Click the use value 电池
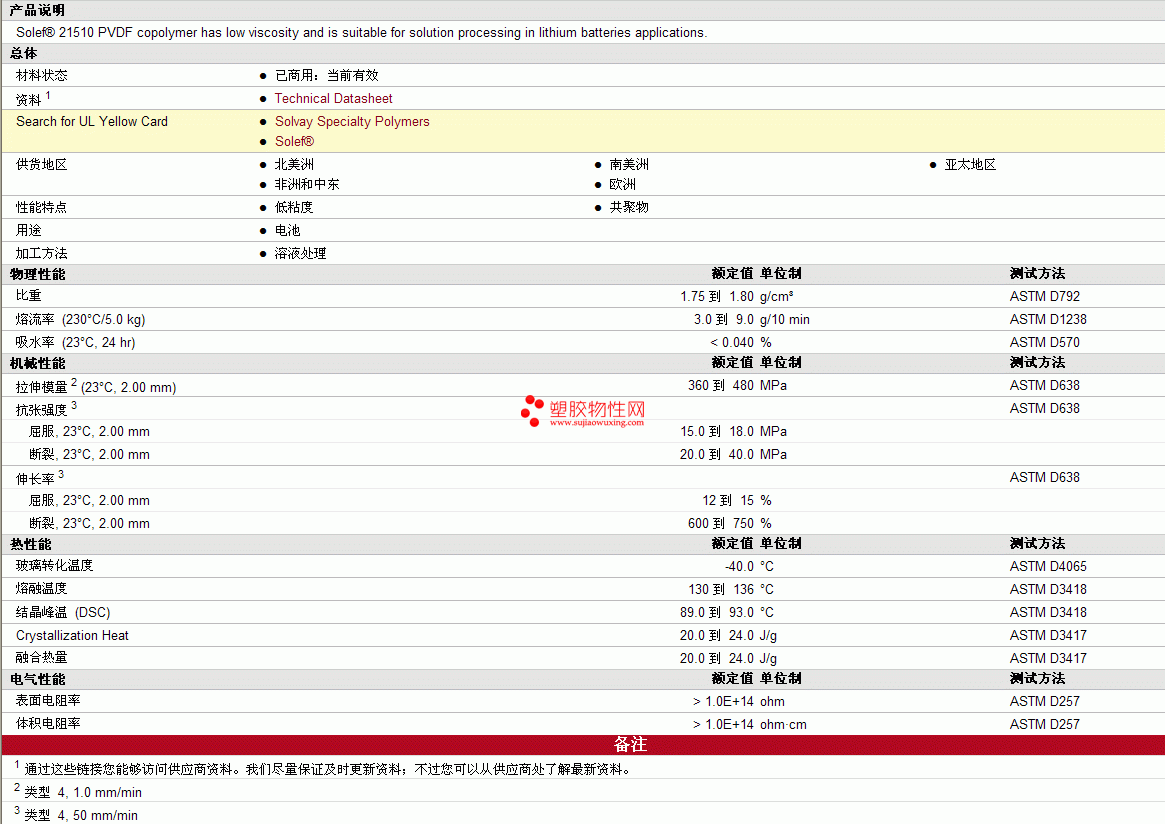This screenshot has height=824, width=1165. [x=288, y=230]
